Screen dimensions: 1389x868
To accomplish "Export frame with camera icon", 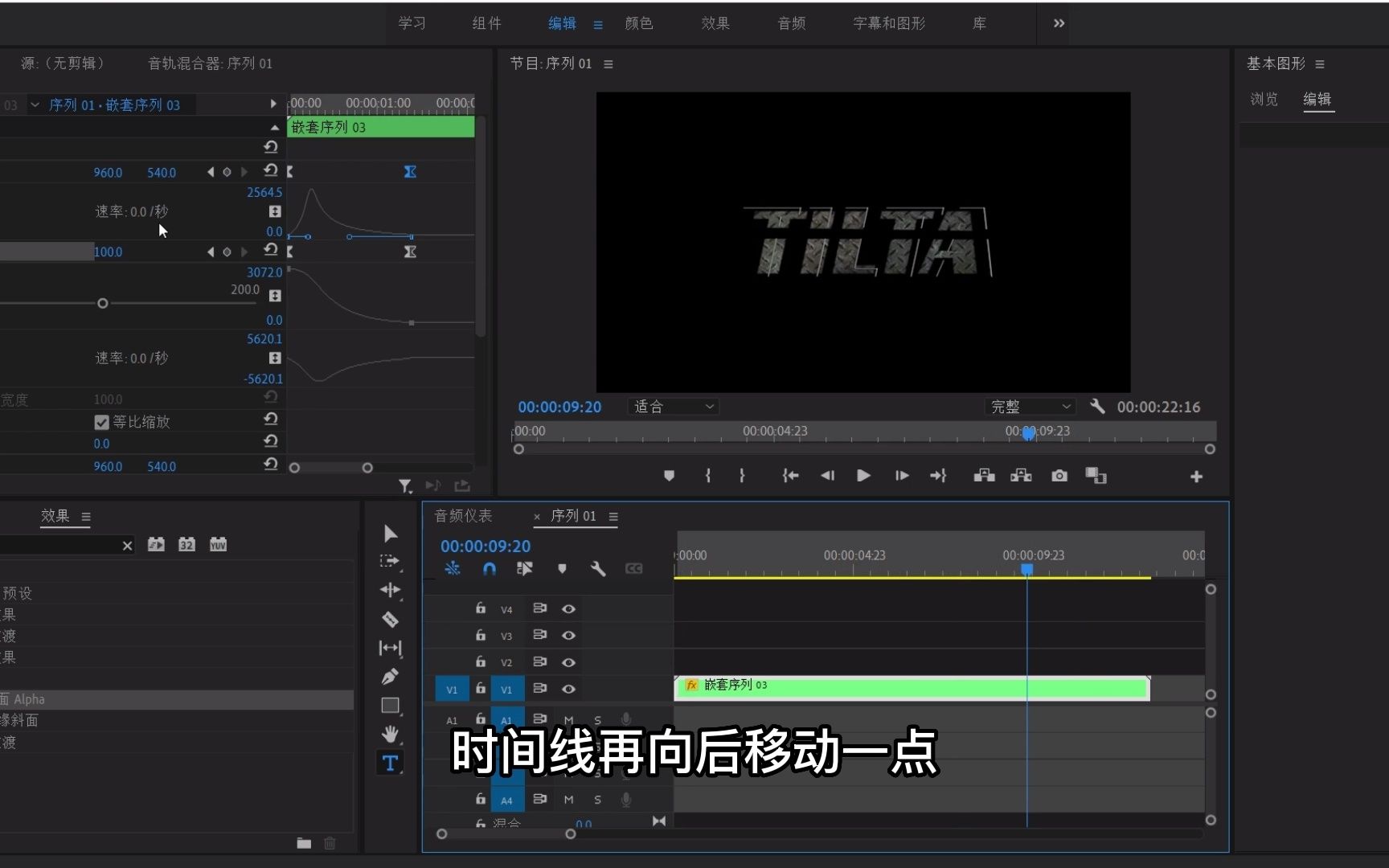I will [x=1059, y=476].
